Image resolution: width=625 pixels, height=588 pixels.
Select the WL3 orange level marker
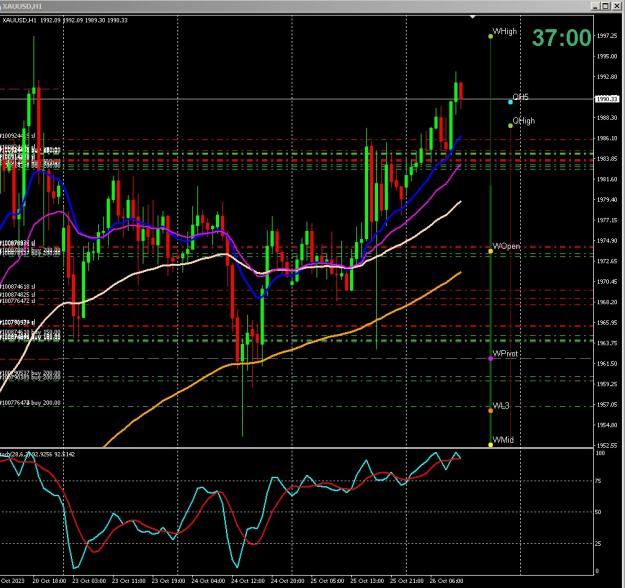[x=491, y=410]
